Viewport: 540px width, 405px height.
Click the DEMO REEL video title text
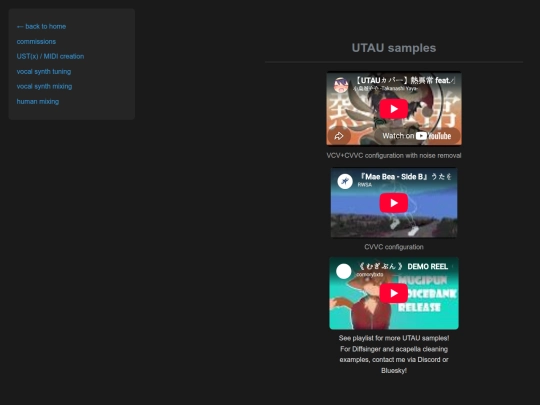coord(403,267)
